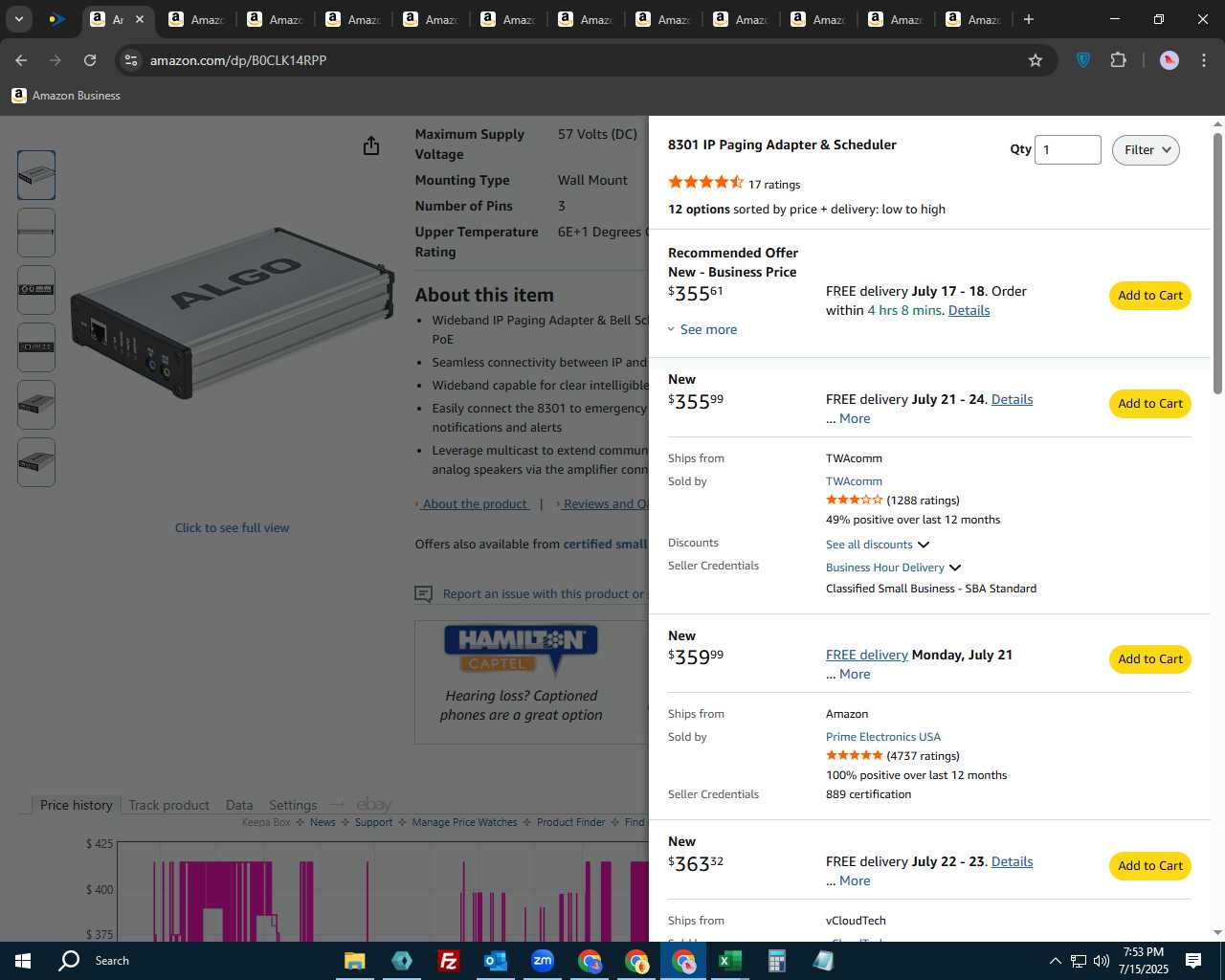Click Details link for July 17 - 18 delivery
The image size is (1225, 980).
[969, 310]
